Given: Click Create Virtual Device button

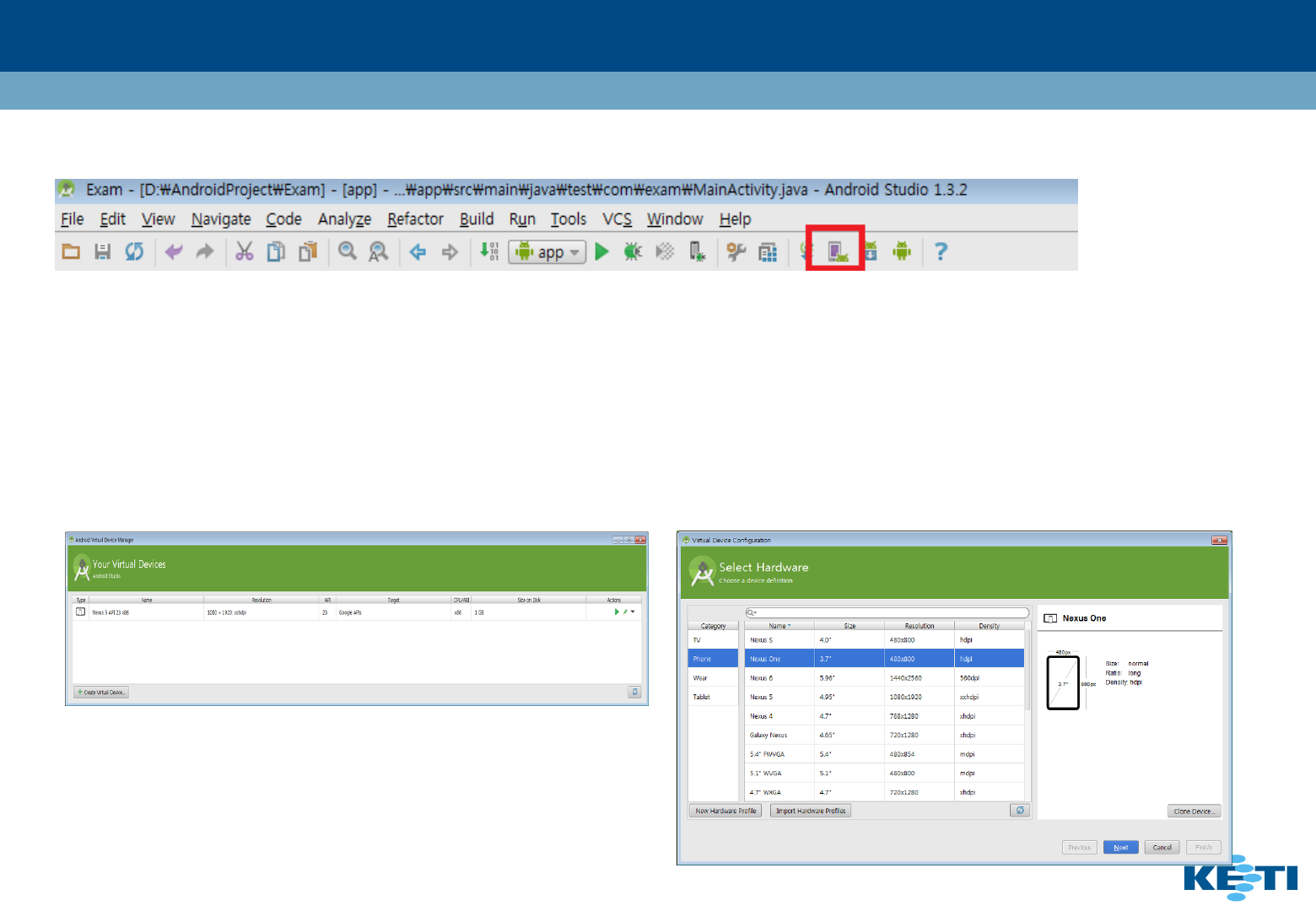Looking at the screenshot, I should (x=101, y=693).
